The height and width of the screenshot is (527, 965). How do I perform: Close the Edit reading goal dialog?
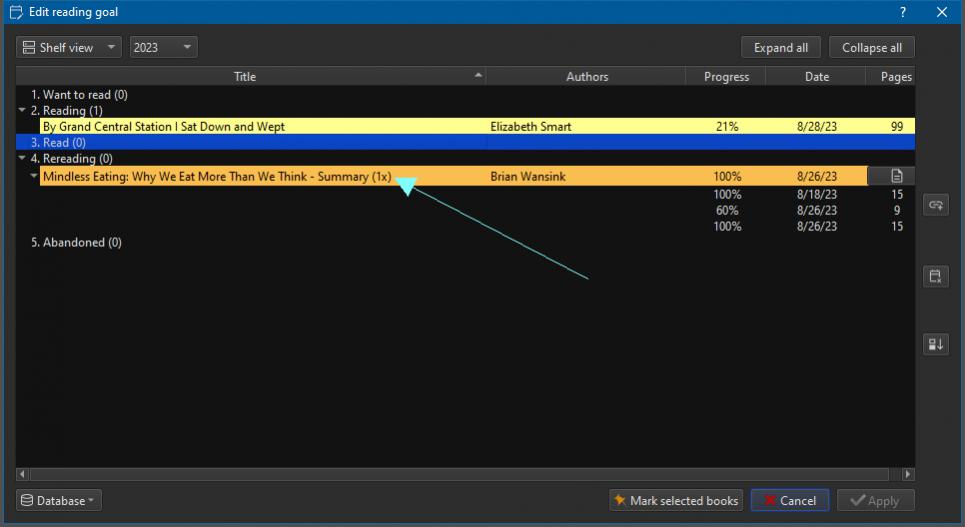(942, 12)
